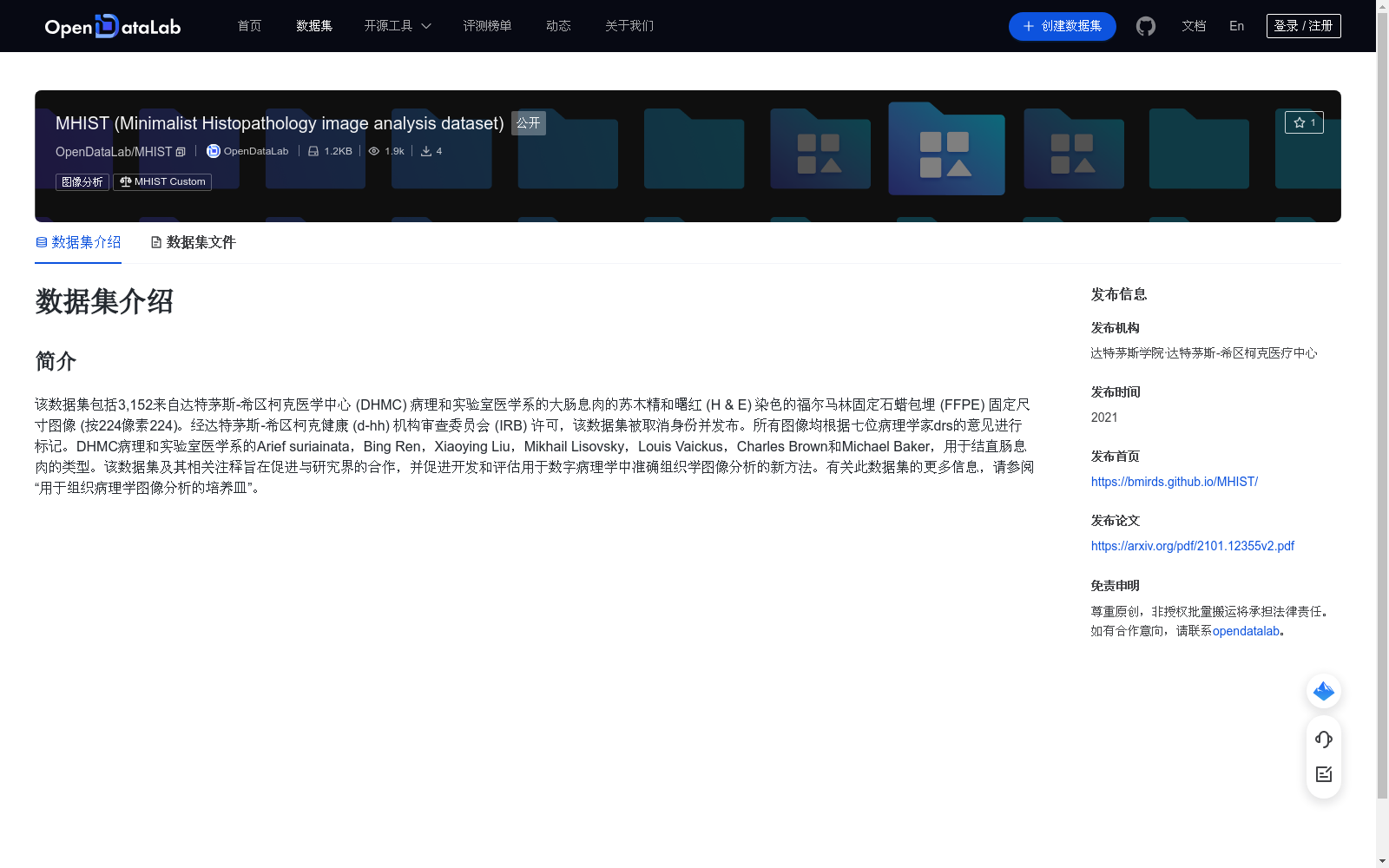Click the 达特茅斯学院 publisher institution text
Screen dimensions: 1389x868
(x=1204, y=353)
